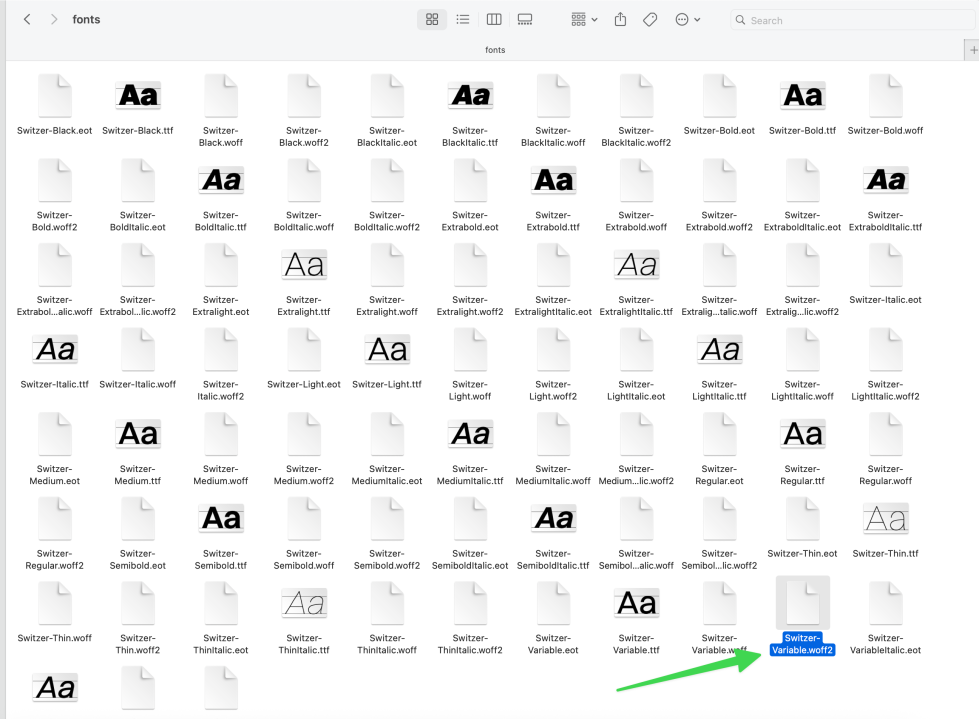This screenshot has height=719, width=979.
Task: Switch to gallery view
Action: 525,20
